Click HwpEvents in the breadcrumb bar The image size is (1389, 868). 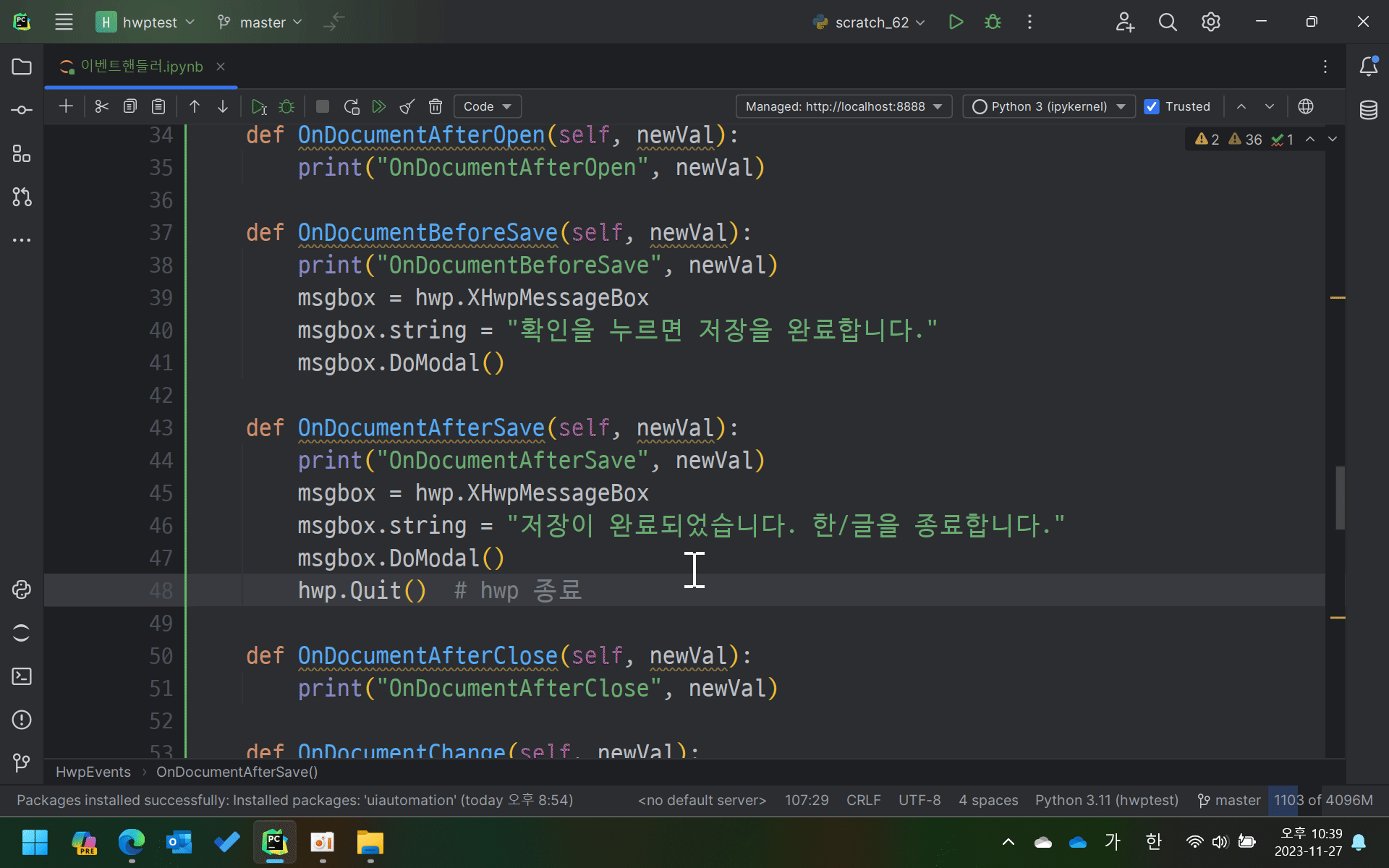click(93, 772)
